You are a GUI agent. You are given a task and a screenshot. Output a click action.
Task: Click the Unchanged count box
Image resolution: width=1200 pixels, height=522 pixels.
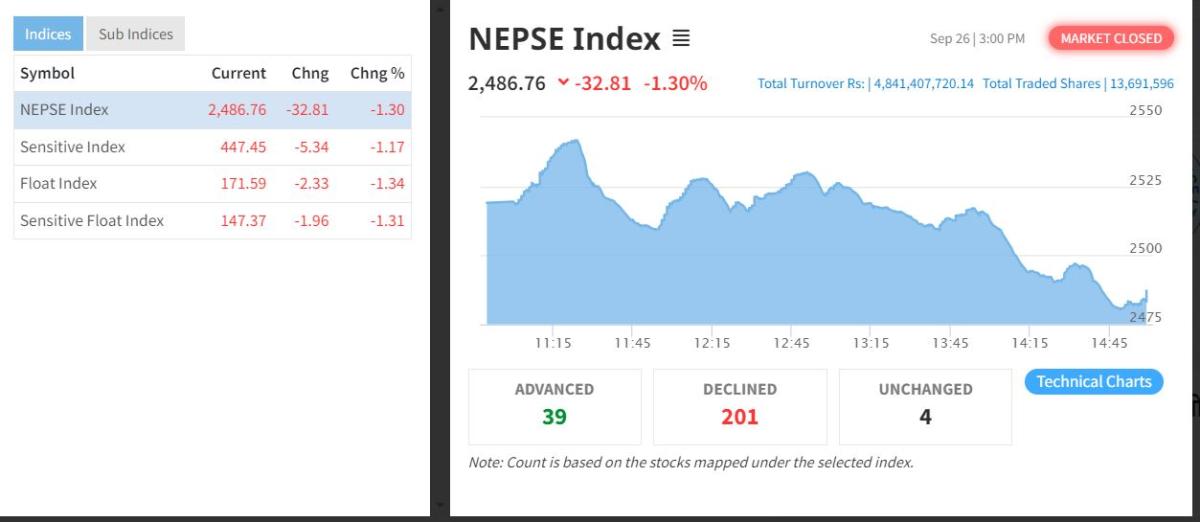coord(925,405)
